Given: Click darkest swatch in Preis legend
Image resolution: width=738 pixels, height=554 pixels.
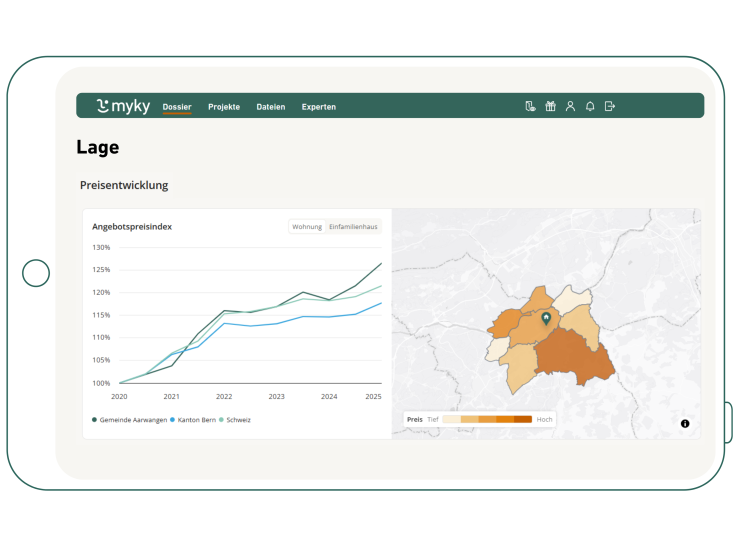Looking at the screenshot, I should (523, 419).
